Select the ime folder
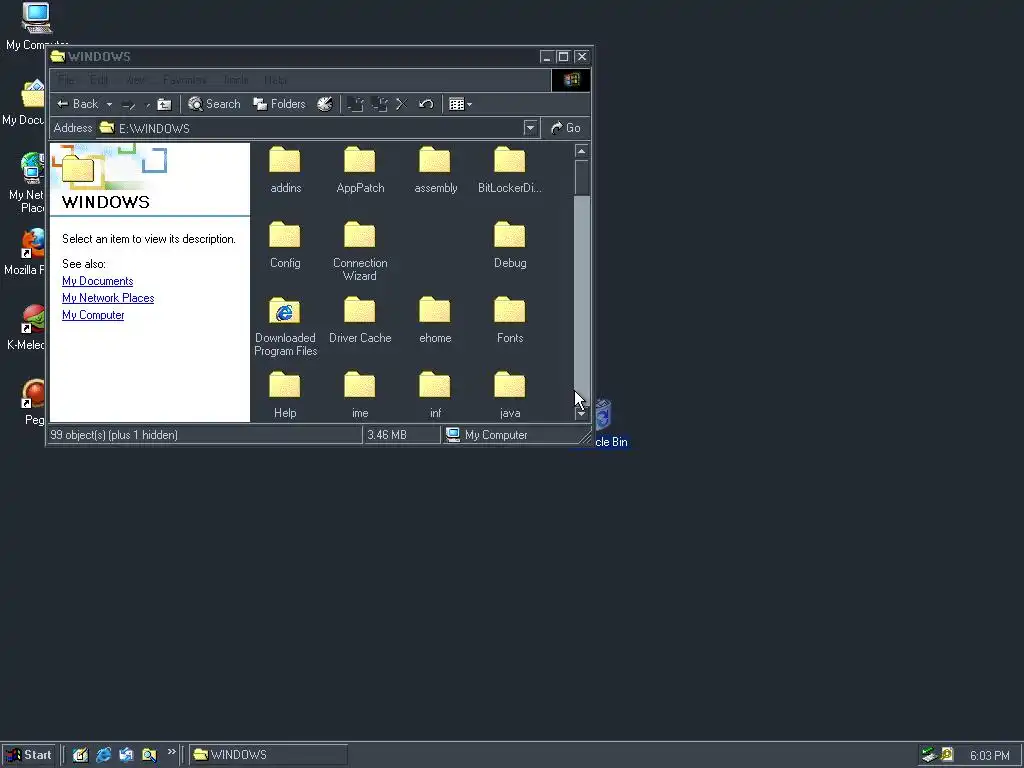Viewport: 1024px width, 768px height. (360, 395)
